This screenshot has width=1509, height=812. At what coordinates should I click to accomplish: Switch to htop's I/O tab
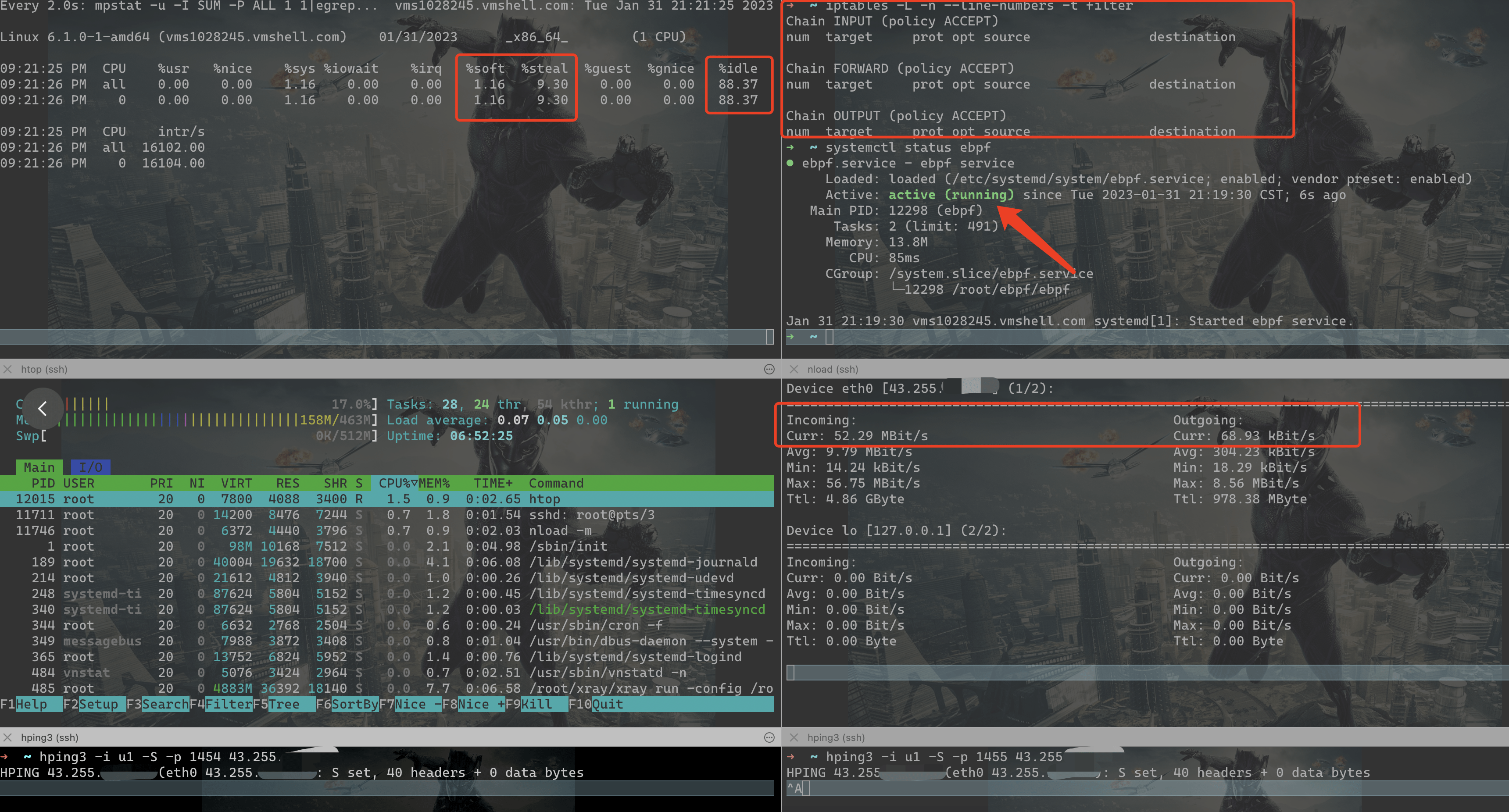coord(90,467)
